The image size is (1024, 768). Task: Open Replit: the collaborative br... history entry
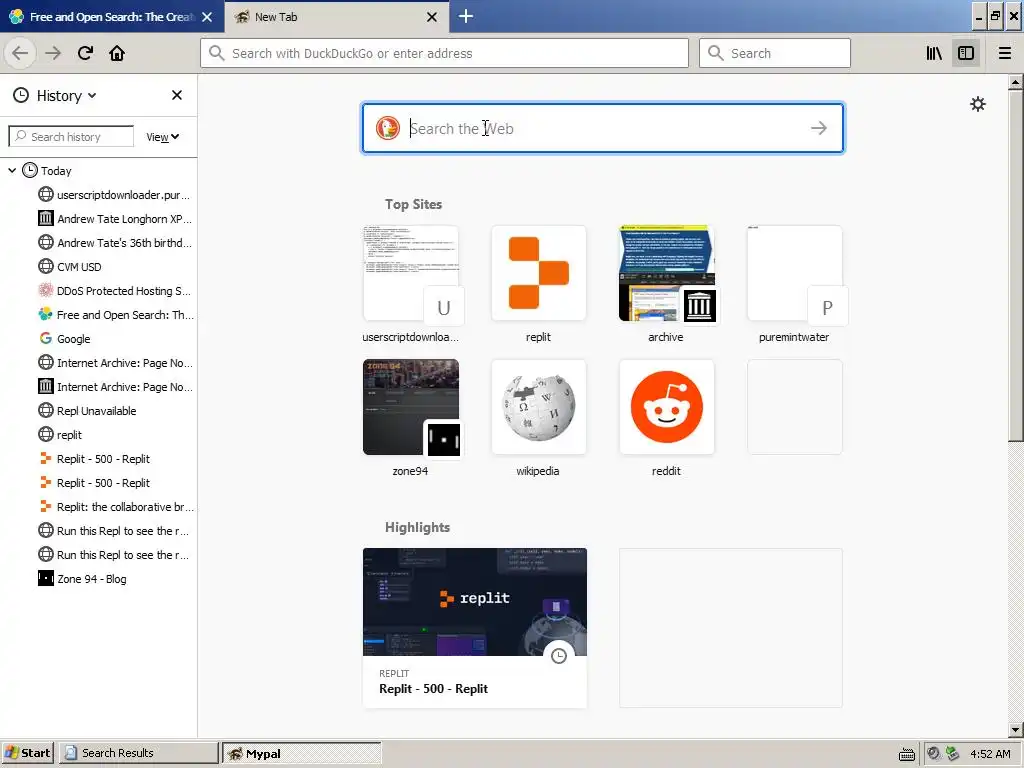(x=115, y=507)
